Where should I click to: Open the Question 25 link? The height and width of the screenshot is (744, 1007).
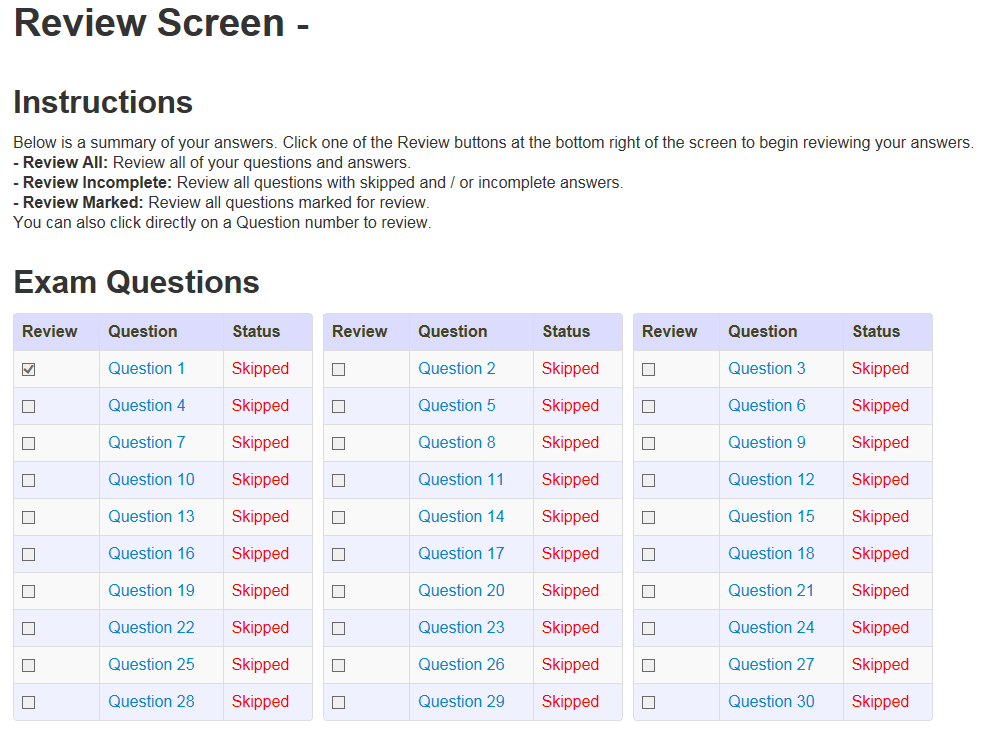(x=151, y=665)
